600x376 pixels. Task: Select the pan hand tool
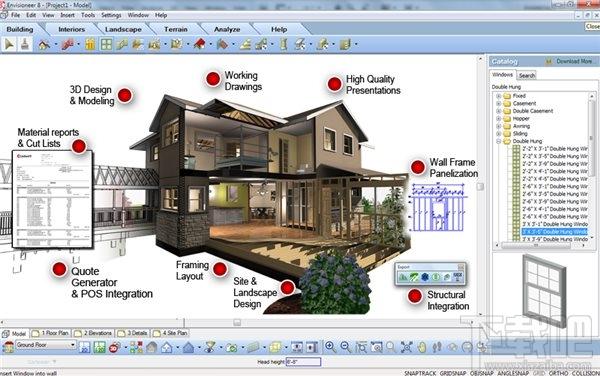click(x=422, y=347)
